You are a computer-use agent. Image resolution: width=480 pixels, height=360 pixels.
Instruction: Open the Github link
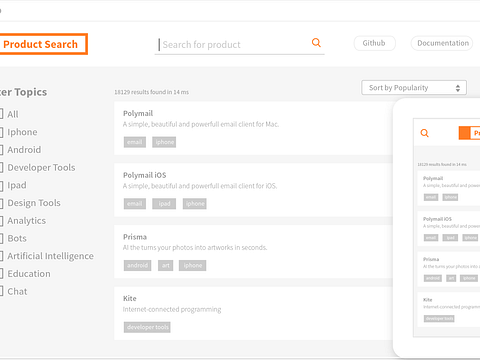click(x=374, y=43)
